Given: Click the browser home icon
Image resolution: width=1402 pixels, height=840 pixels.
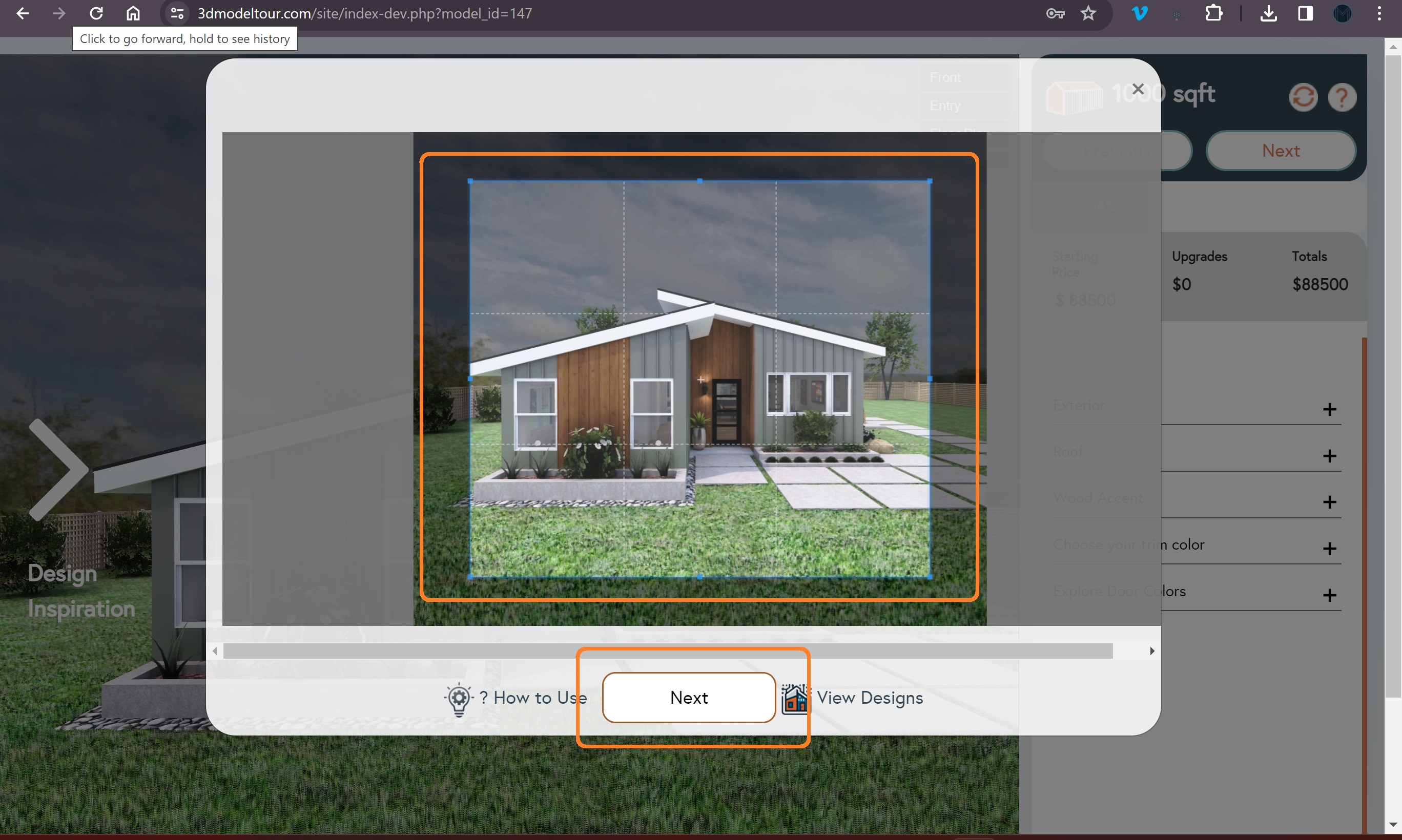Looking at the screenshot, I should (x=133, y=14).
